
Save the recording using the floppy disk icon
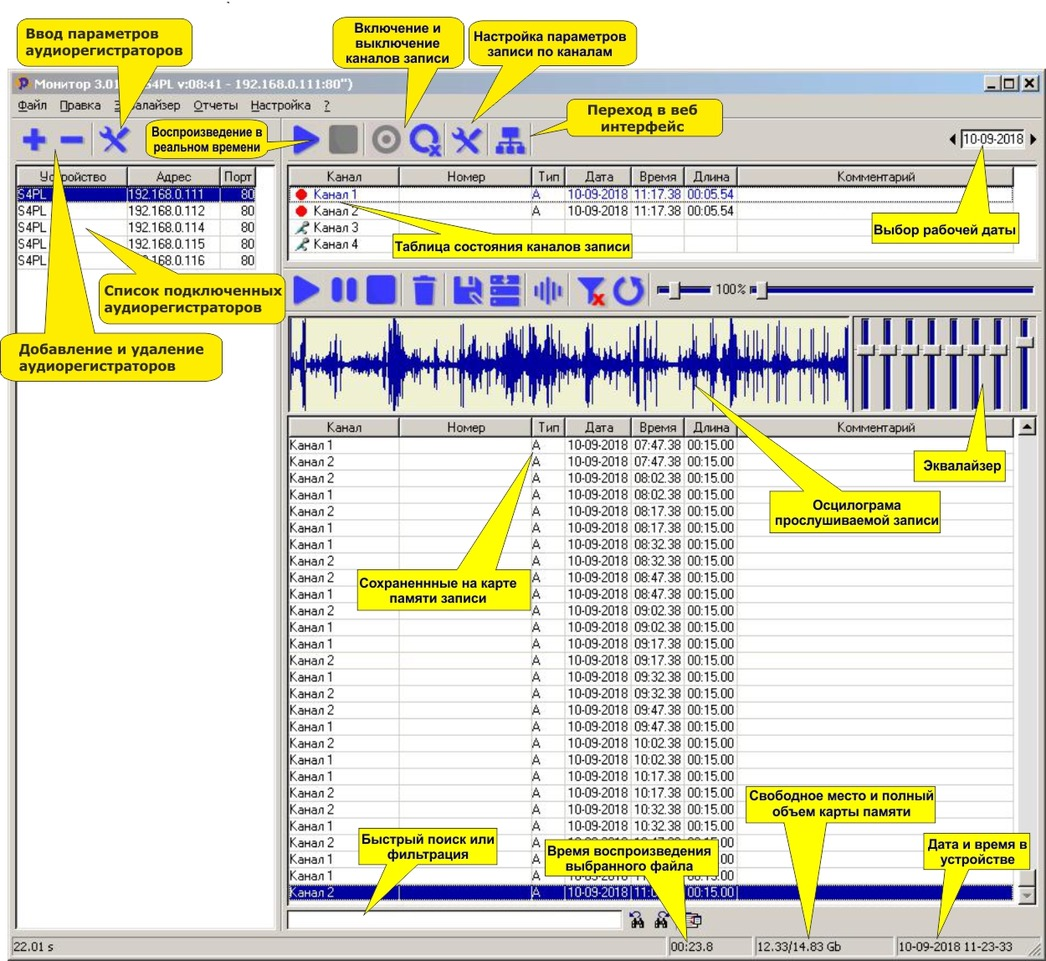pyautogui.click(x=467, y=291)
